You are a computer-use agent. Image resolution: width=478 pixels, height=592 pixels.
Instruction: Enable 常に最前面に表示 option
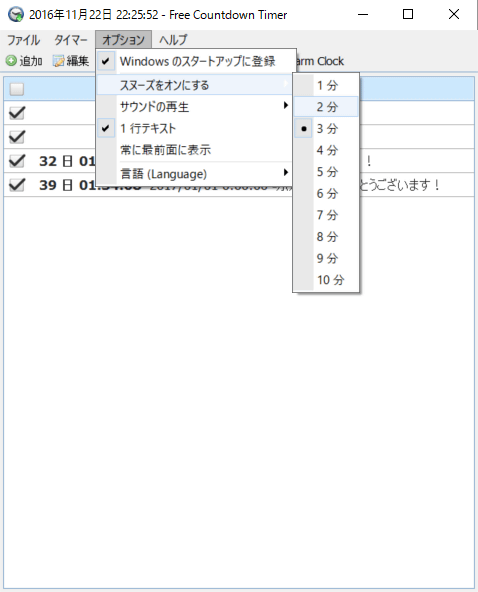[x=195, y=150]
